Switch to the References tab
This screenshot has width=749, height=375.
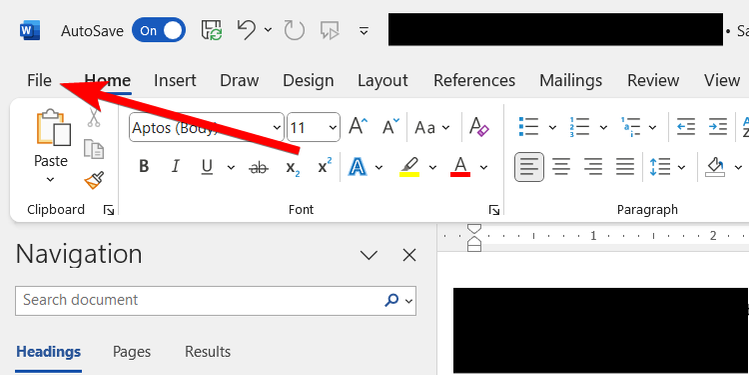click(x=474, y=80)
